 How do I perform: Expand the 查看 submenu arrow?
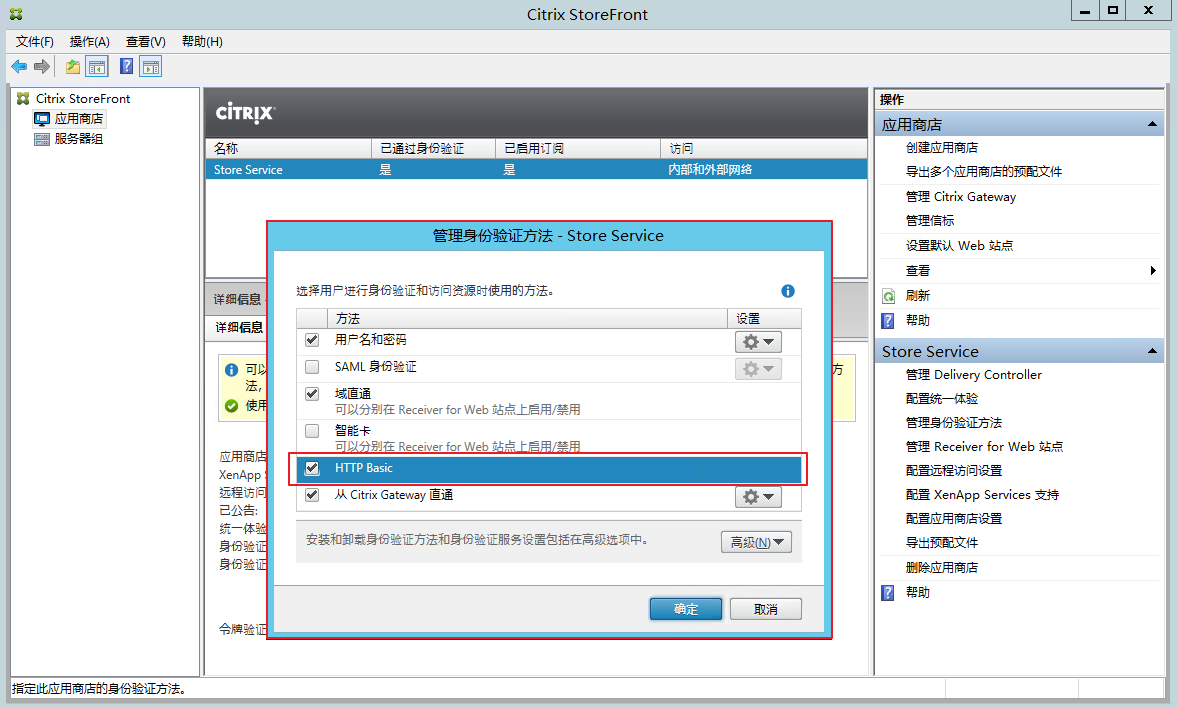pos(1153,271)
